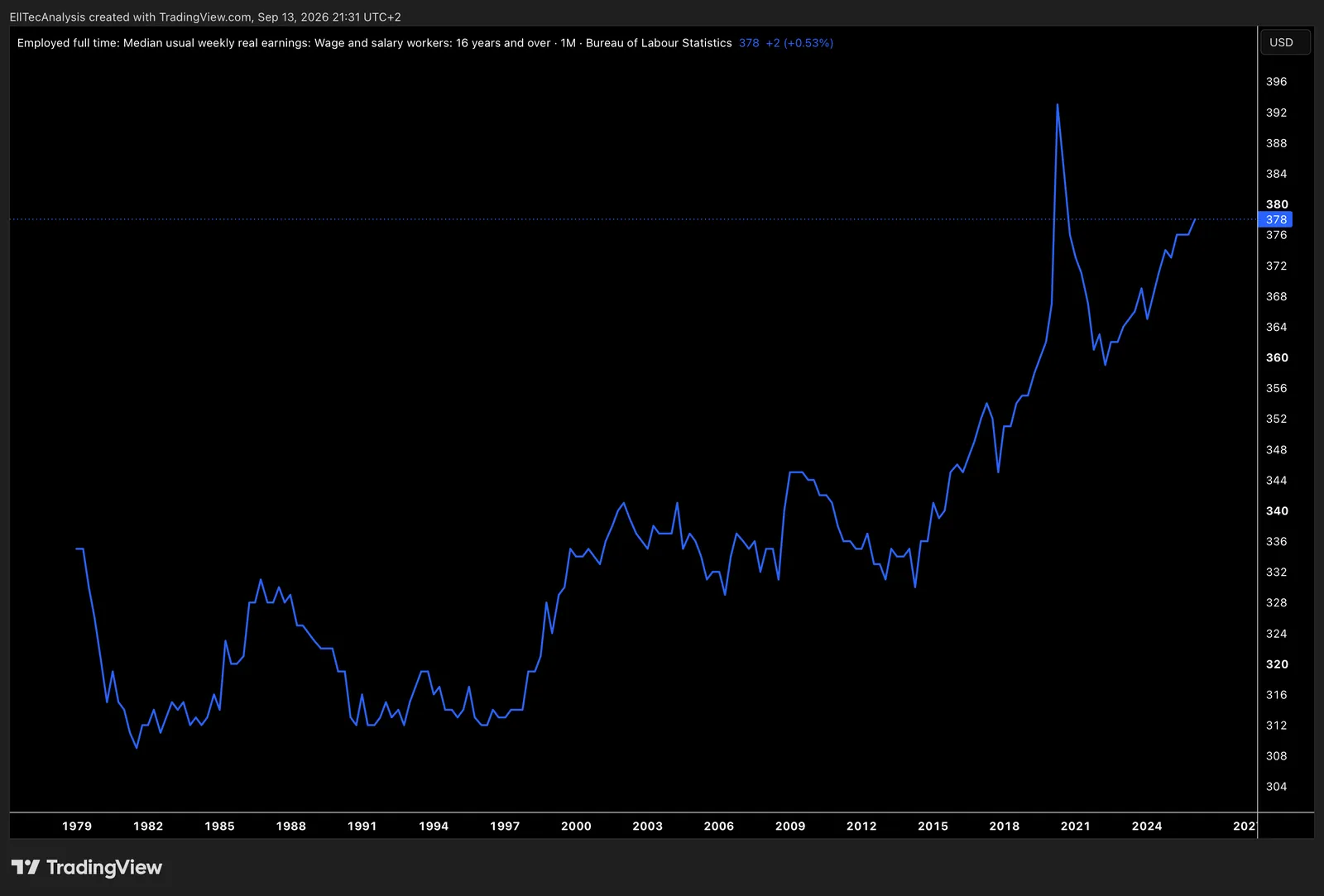Click the 352 value on price axis
Image resolution: width=1324 pixels, height=896 pixels.
coord(1276,419)
